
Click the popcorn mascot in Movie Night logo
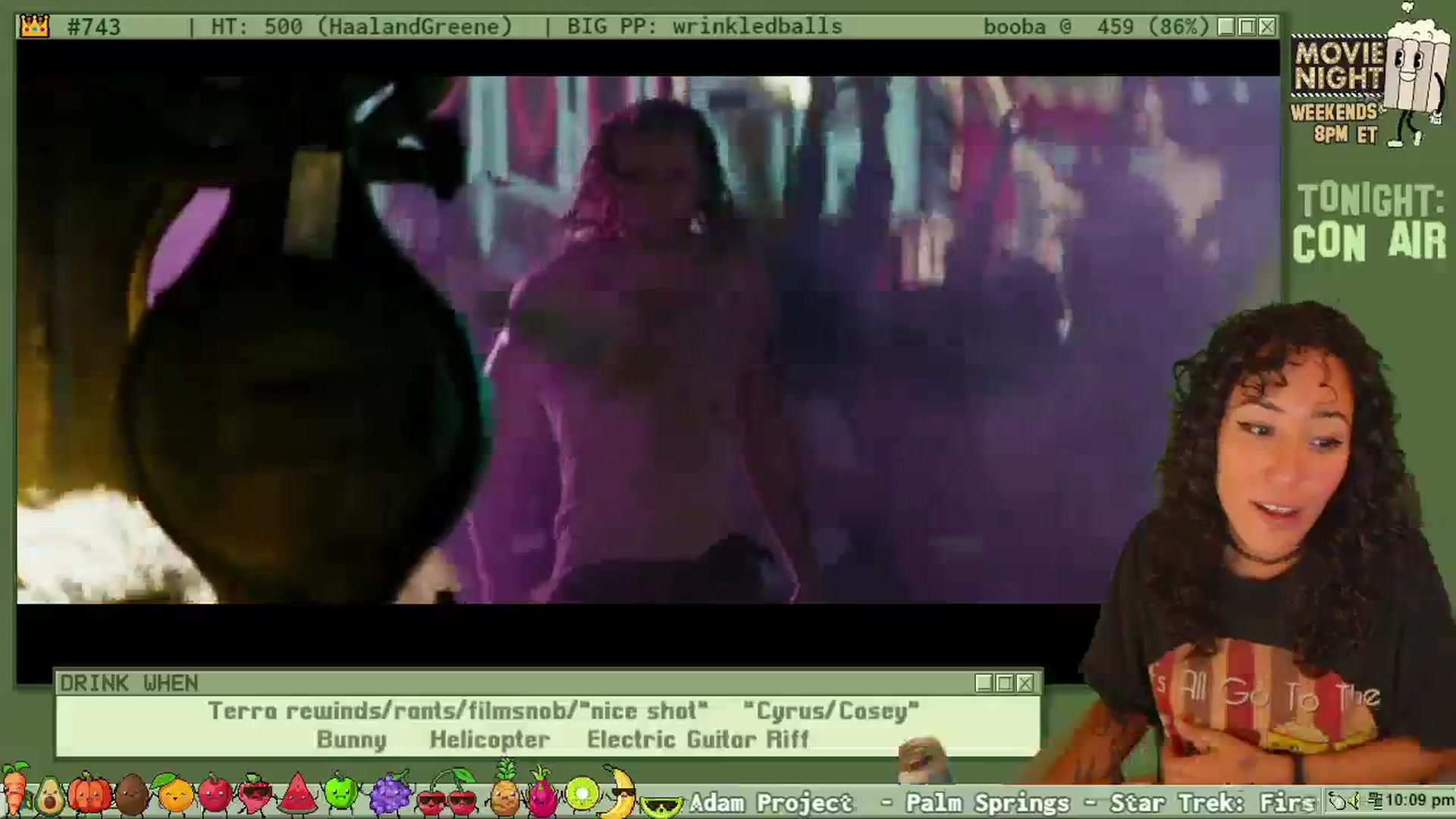1417,76
